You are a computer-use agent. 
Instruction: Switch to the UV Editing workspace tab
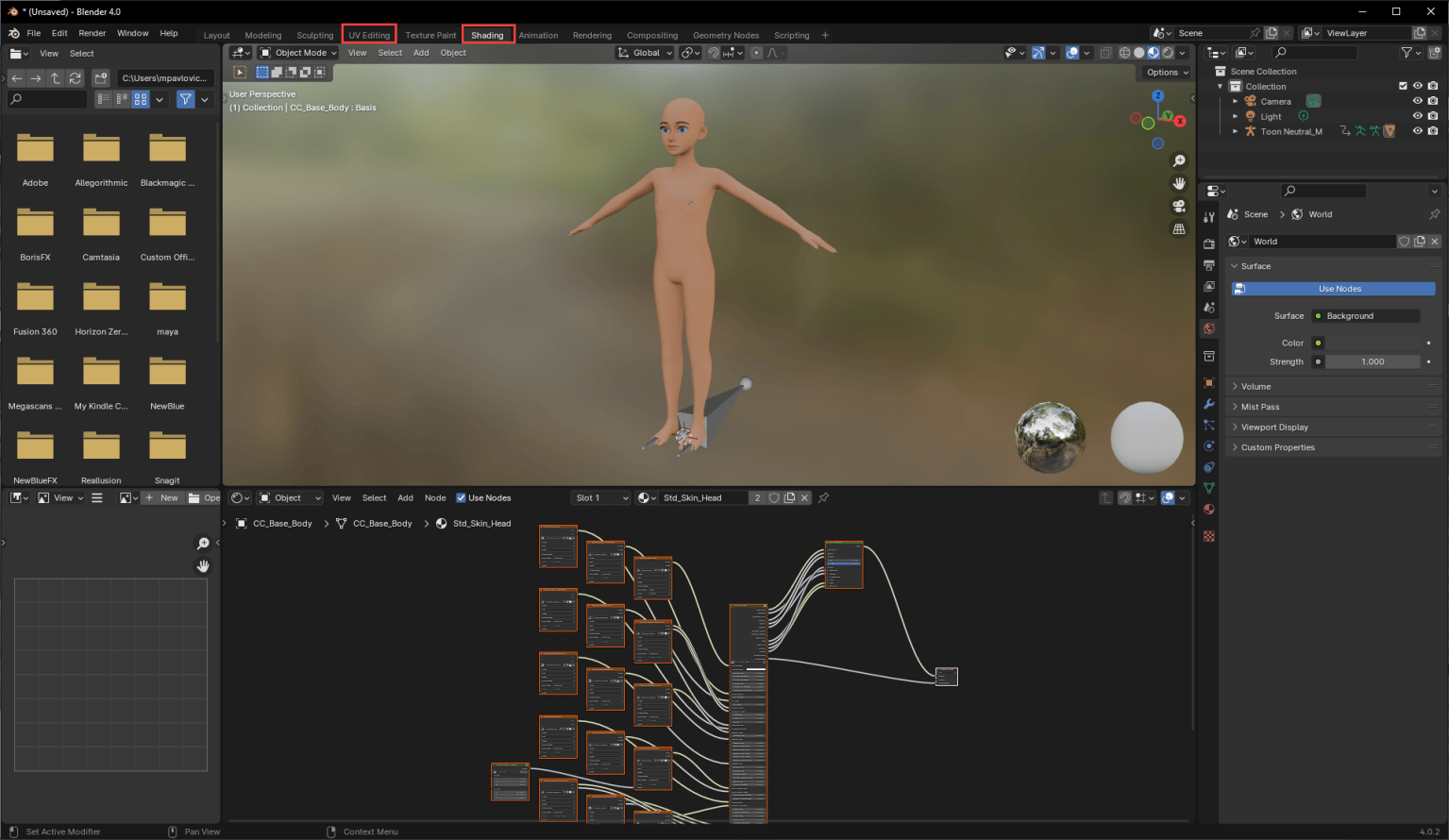[369, 35]
